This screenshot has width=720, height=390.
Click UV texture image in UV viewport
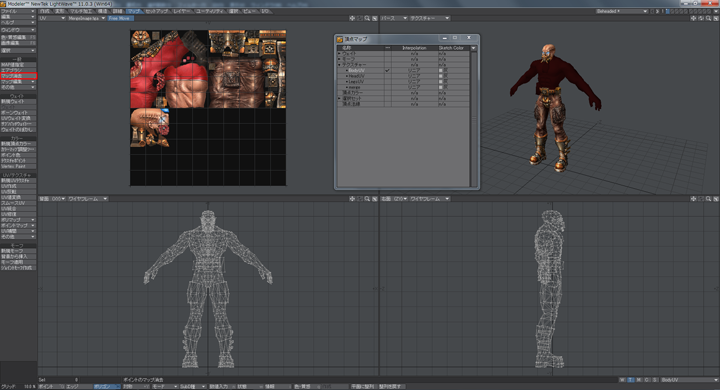208,108
